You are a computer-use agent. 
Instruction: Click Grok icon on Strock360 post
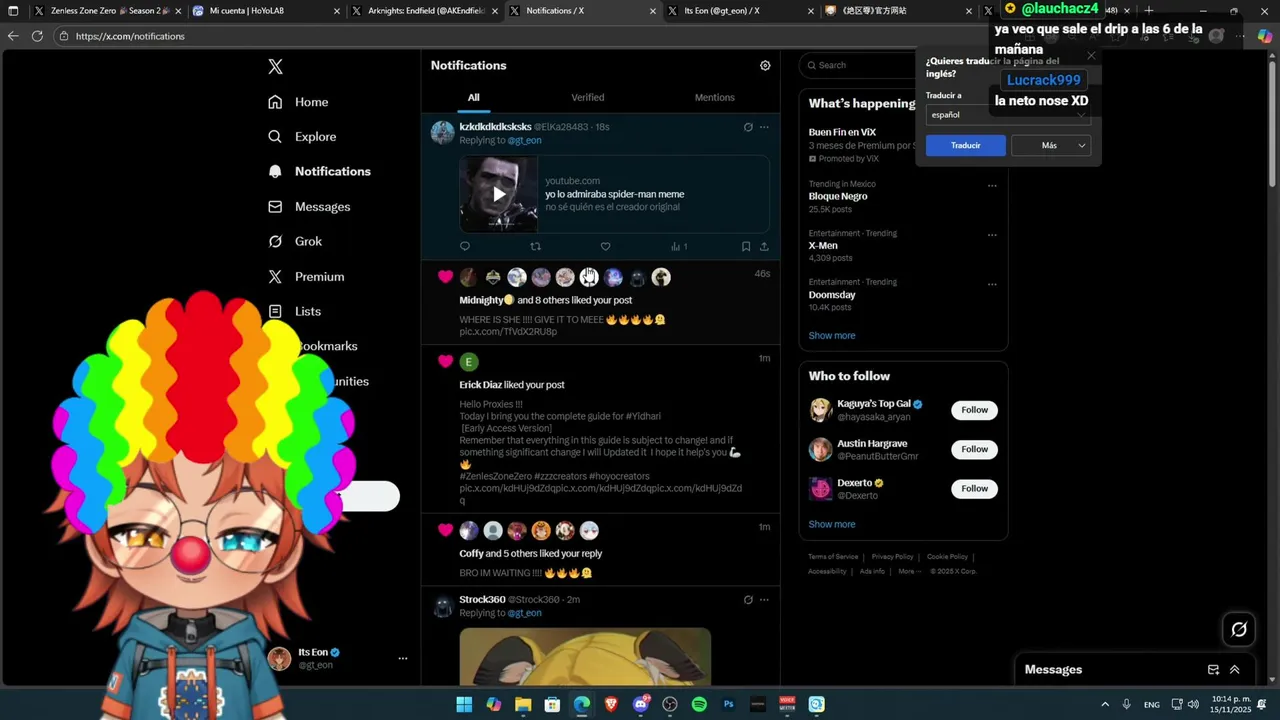748,600
